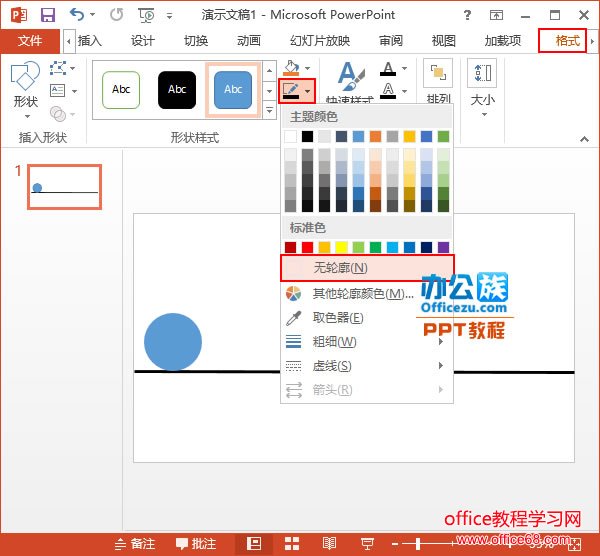Click the Shape Fill paint bucket icon
Viewport: 600px width, 556px height.
pos(291,69)
